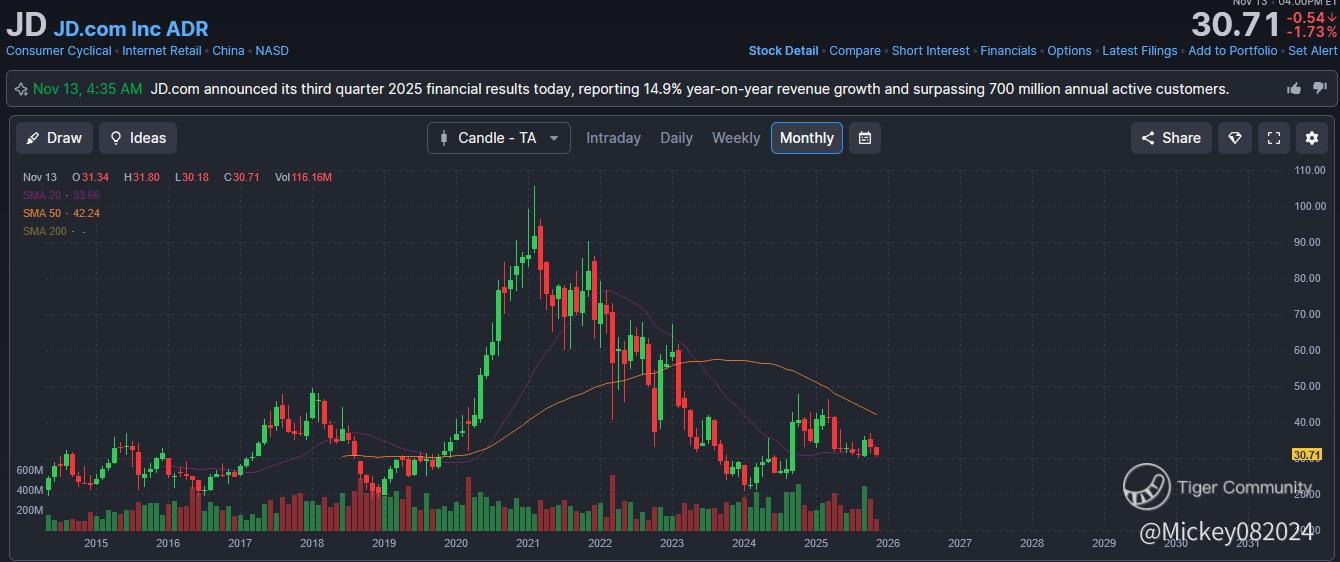Open the Consumer Cyclical sector link

pos(59,51)
